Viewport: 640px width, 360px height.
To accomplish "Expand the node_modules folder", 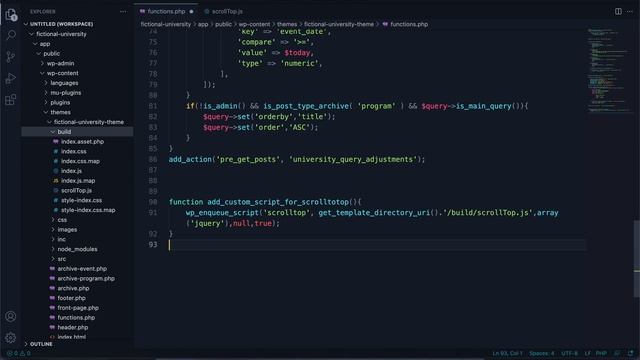I will pos(78,249).
